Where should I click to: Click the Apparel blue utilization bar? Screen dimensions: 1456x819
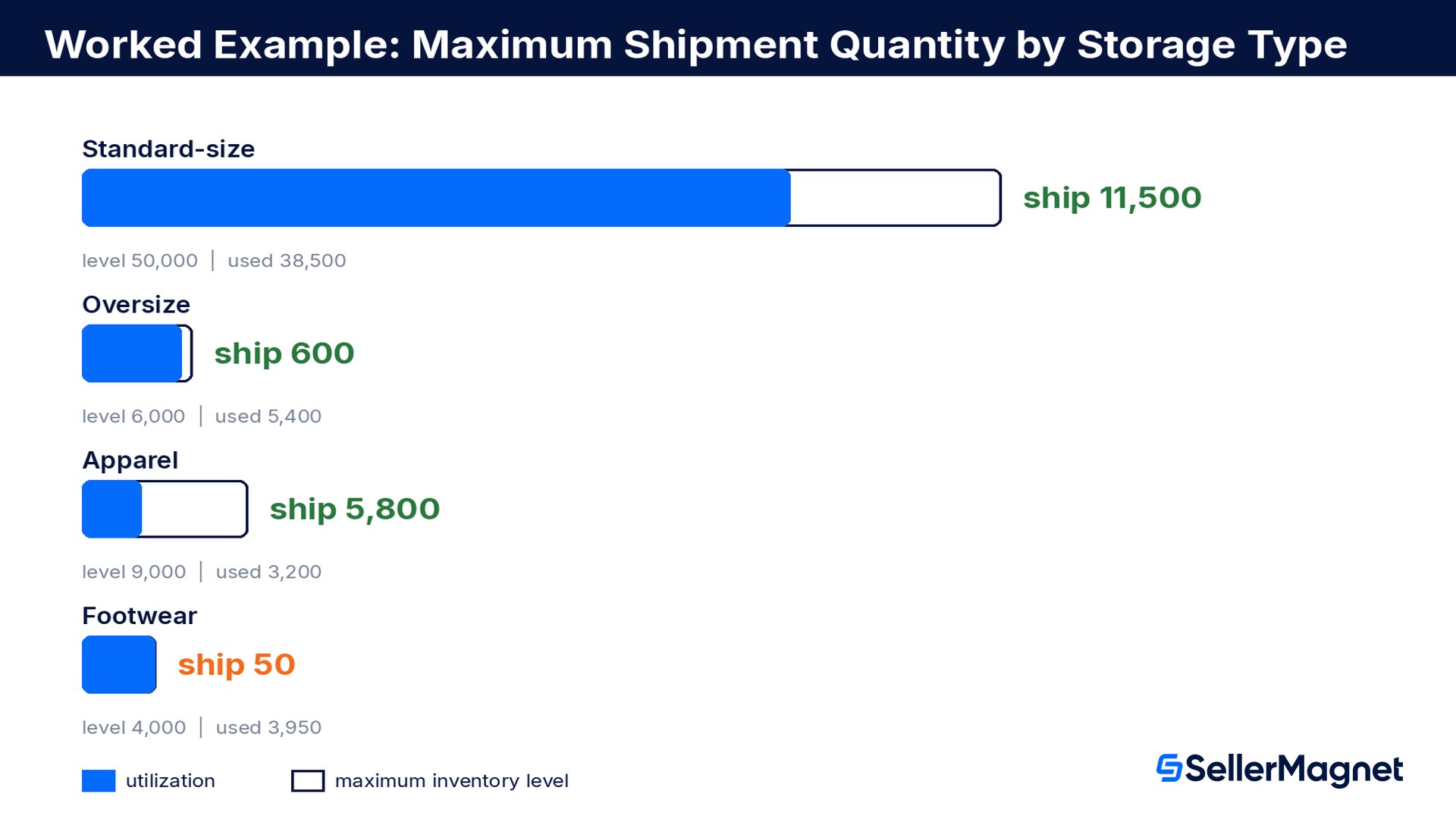111,509
